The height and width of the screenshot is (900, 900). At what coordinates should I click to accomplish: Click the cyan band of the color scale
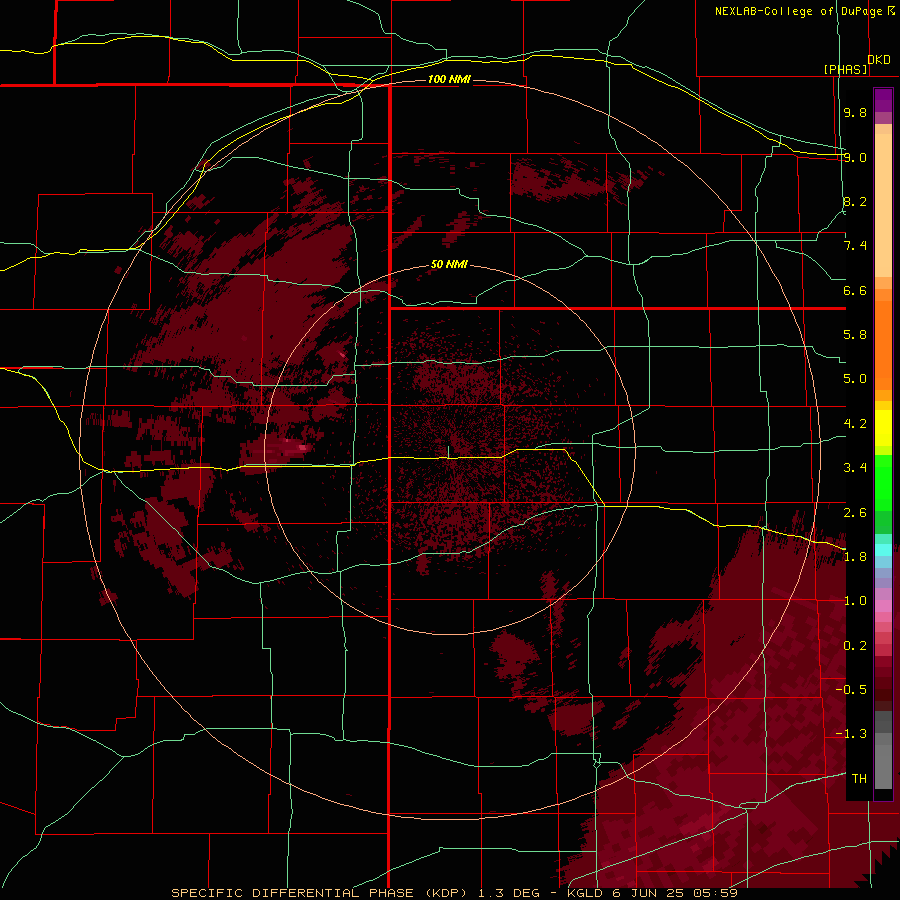point(883,550)
